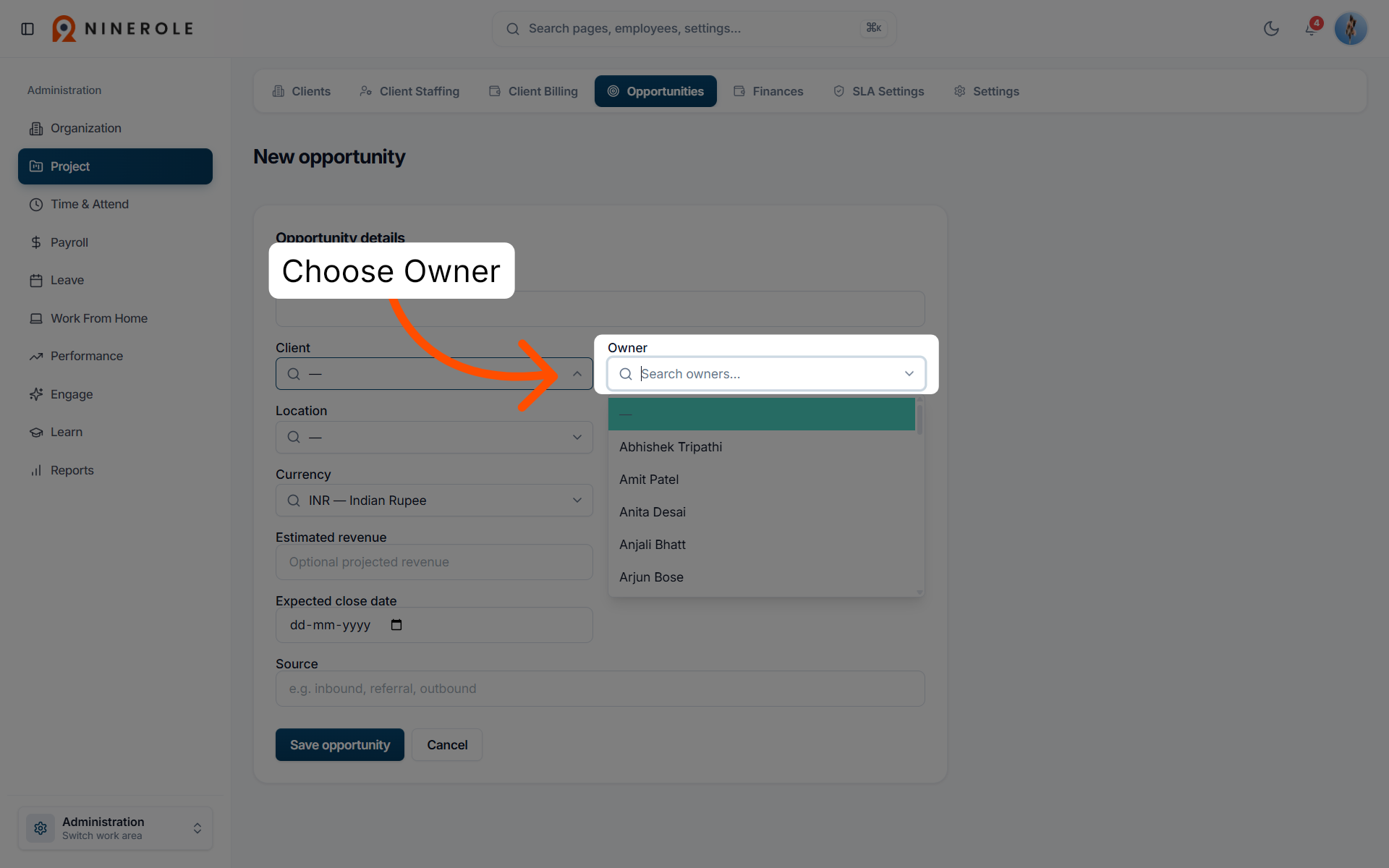1389x868 pixels.
Task: Expand the Location dropdown
Action: [x=434, y=437]
